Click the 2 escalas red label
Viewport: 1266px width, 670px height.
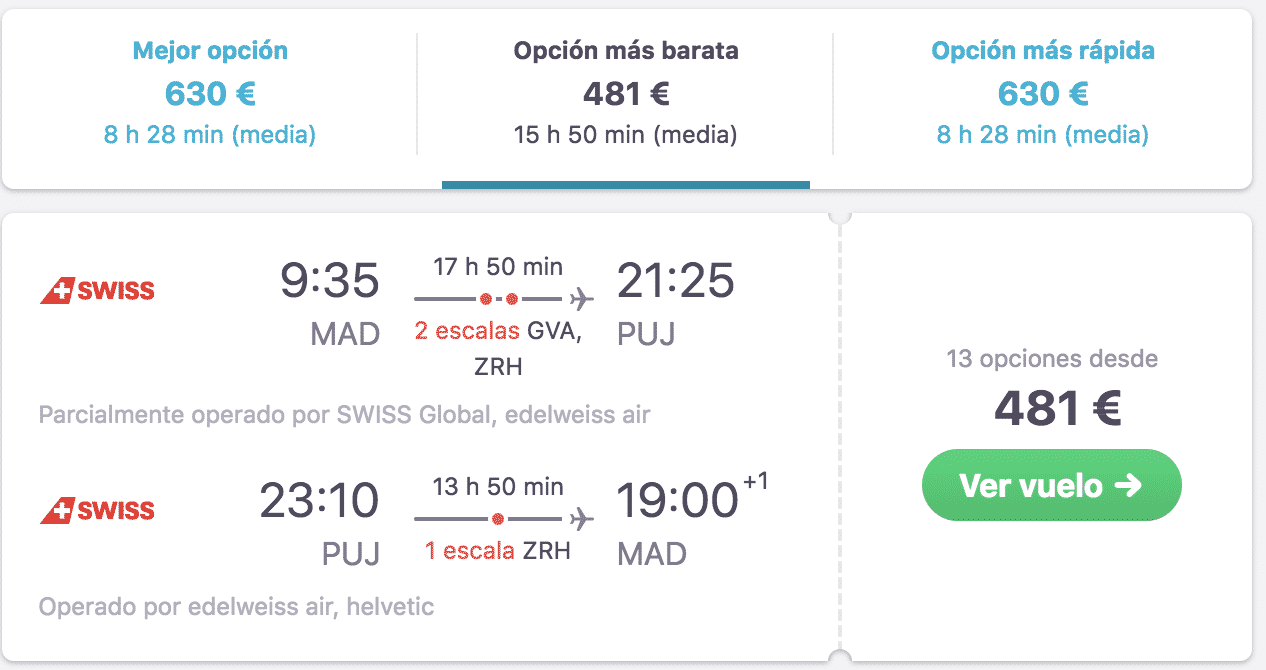[x=467, y=331]
